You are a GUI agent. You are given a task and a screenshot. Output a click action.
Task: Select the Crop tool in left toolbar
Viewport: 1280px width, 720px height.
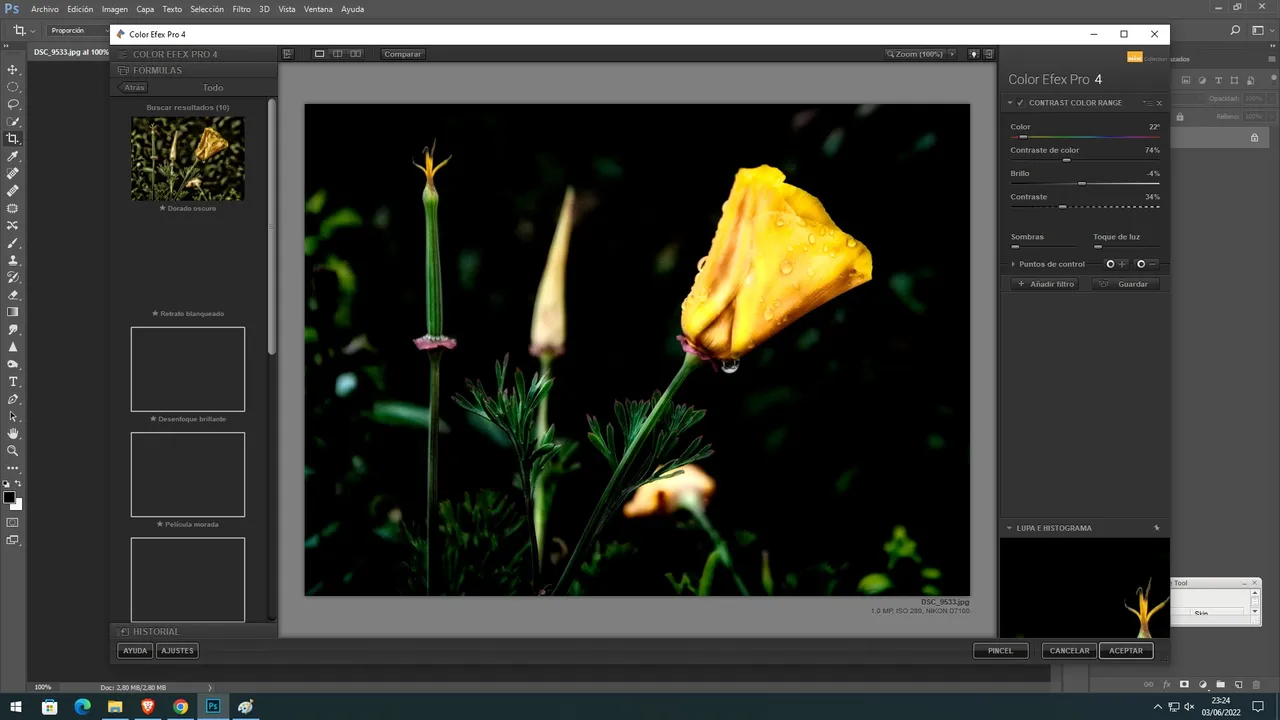[x=13, y=139]
